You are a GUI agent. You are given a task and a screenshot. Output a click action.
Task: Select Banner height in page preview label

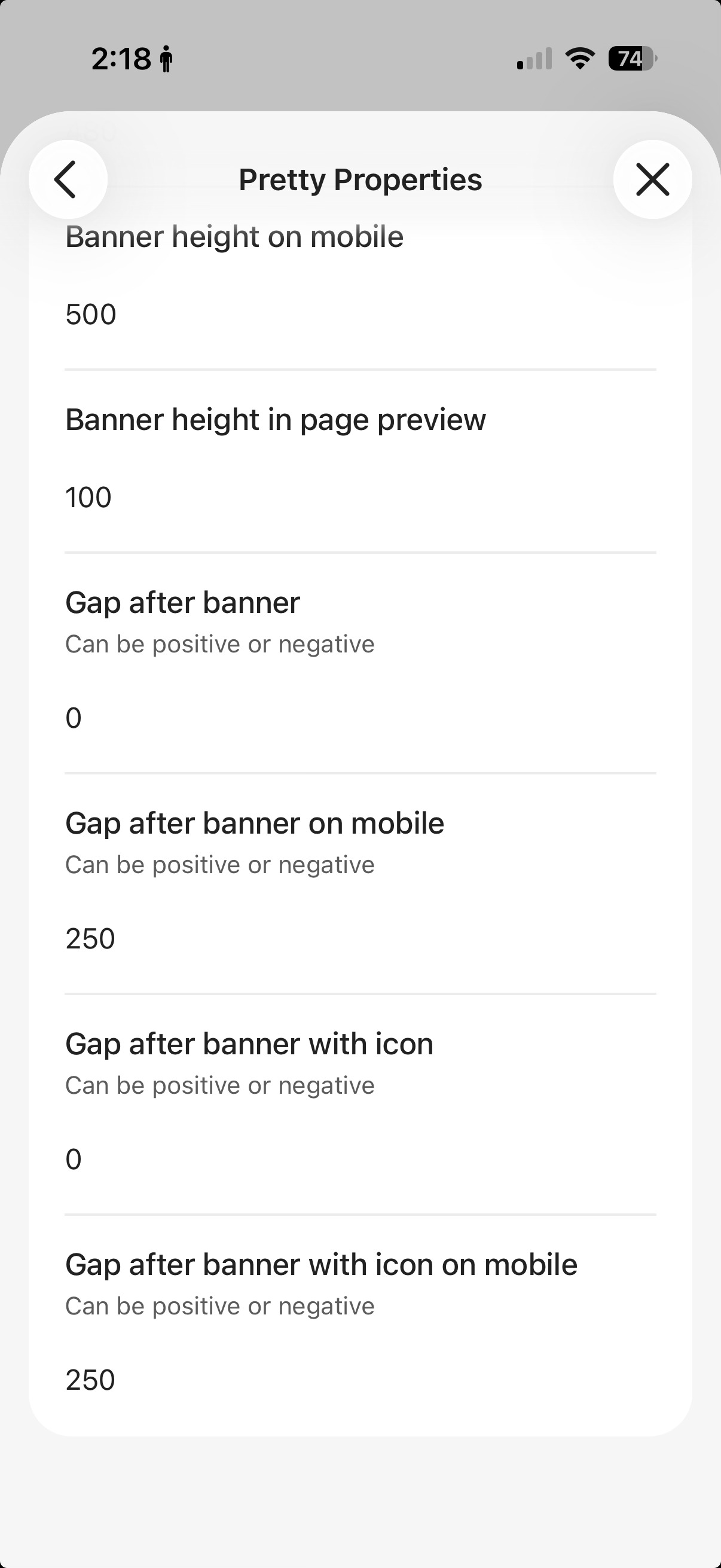[276, 420]
